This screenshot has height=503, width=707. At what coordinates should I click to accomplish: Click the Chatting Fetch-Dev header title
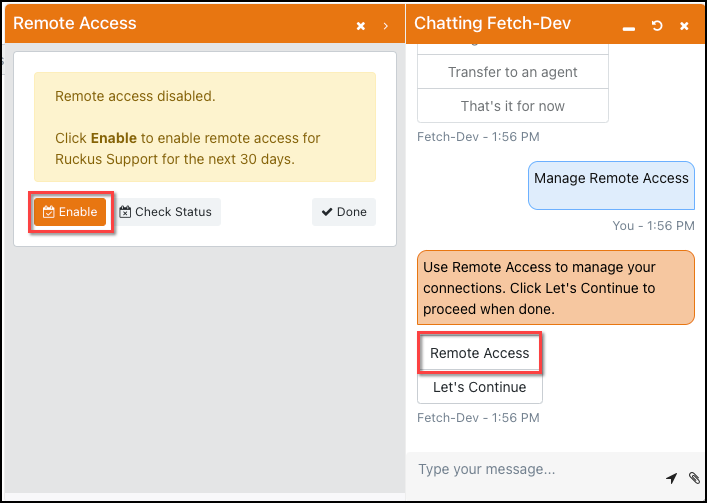pos(492,23)
